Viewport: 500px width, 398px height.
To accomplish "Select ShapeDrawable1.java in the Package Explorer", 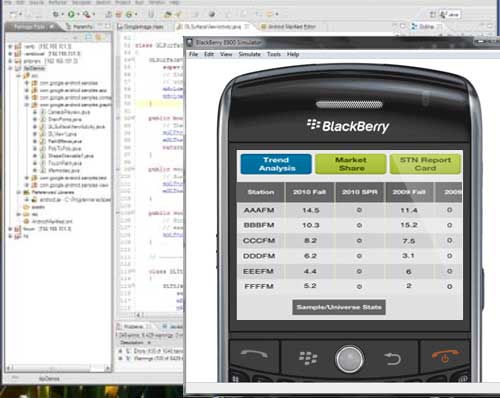I will point(70,156).
